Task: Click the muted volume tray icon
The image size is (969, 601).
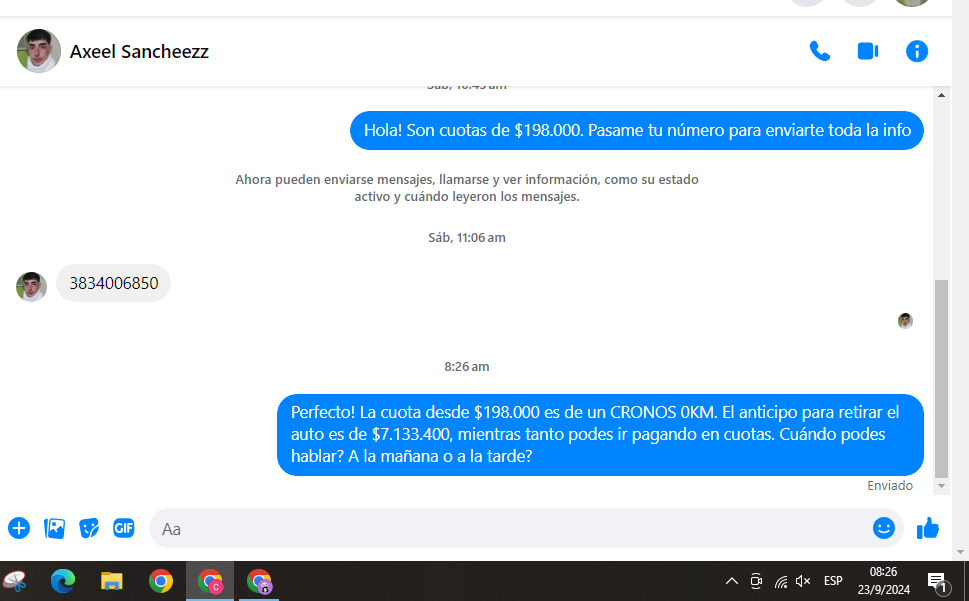Action: [803, 581]
